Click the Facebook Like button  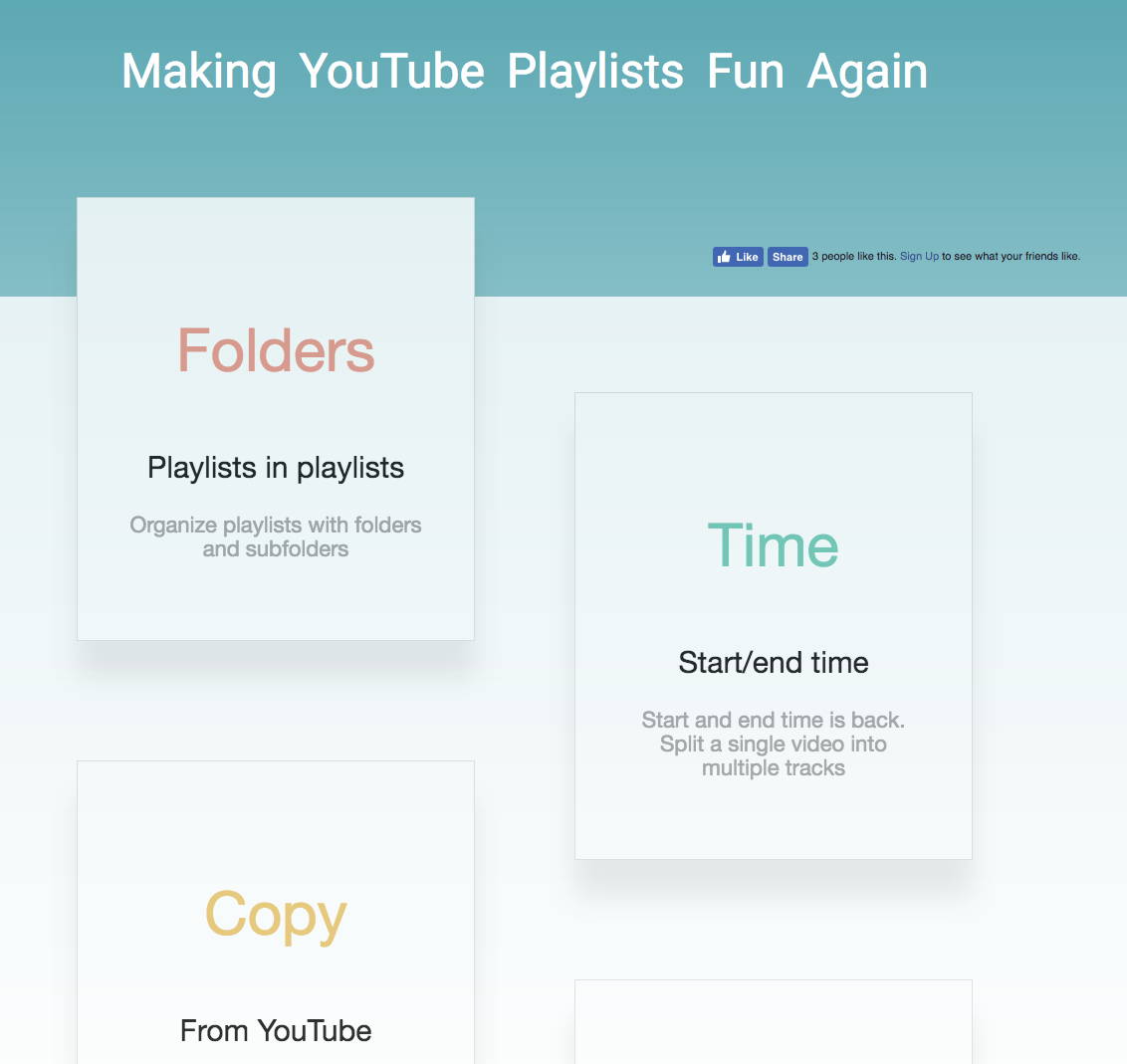click(x=738, y=257)
